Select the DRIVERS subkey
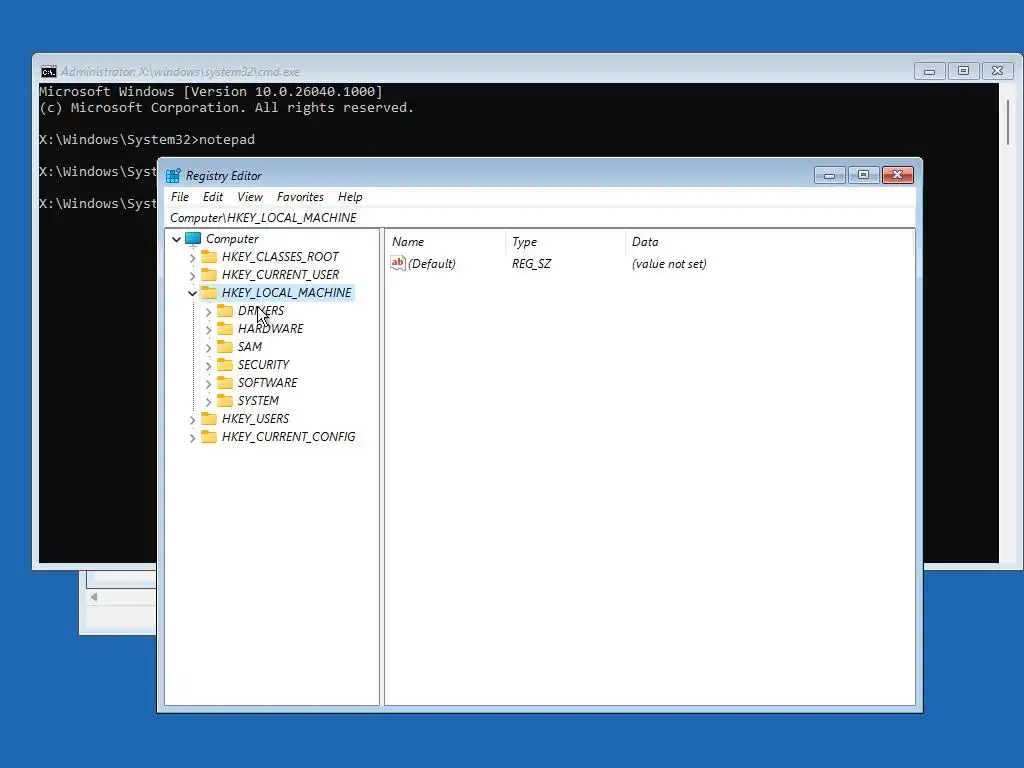This screenshot has width=1024, height=768. 261,311
